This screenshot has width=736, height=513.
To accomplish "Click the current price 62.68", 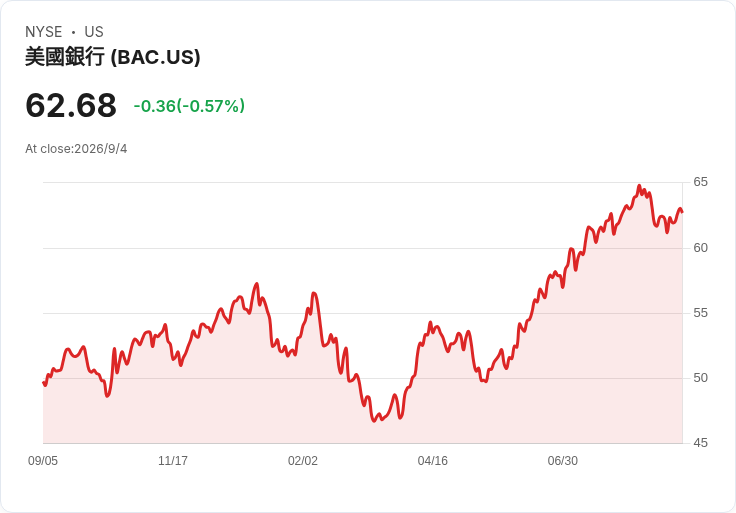I will click(71, 105).
